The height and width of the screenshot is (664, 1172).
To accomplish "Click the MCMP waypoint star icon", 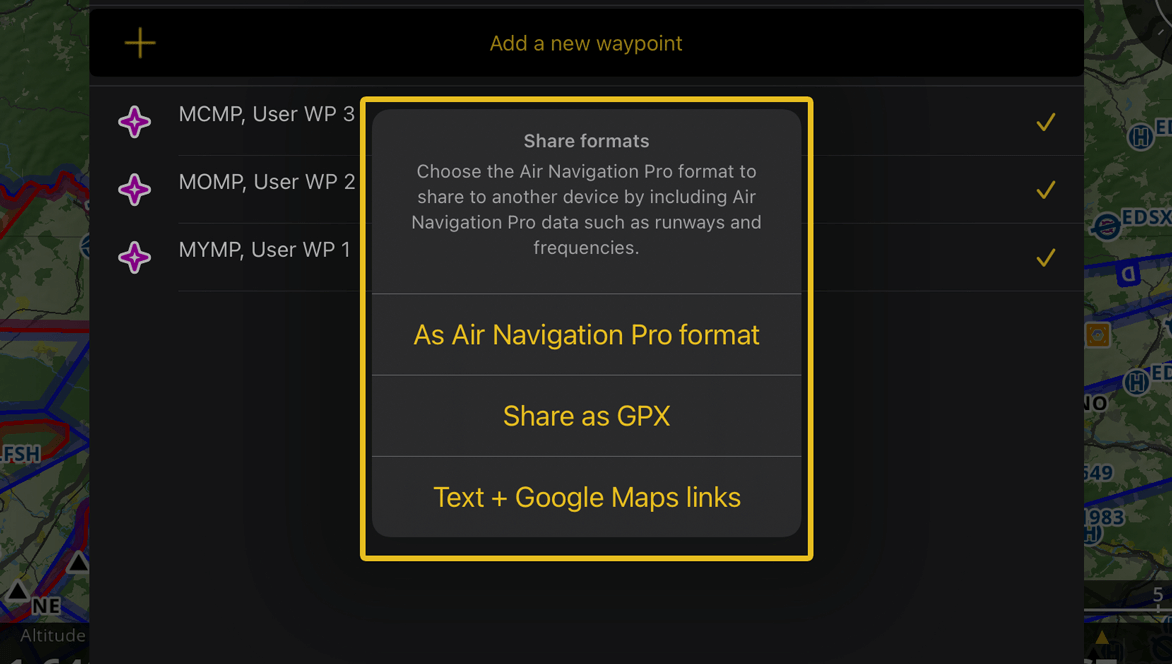I will pyautogui.click(x=135, y=122).
